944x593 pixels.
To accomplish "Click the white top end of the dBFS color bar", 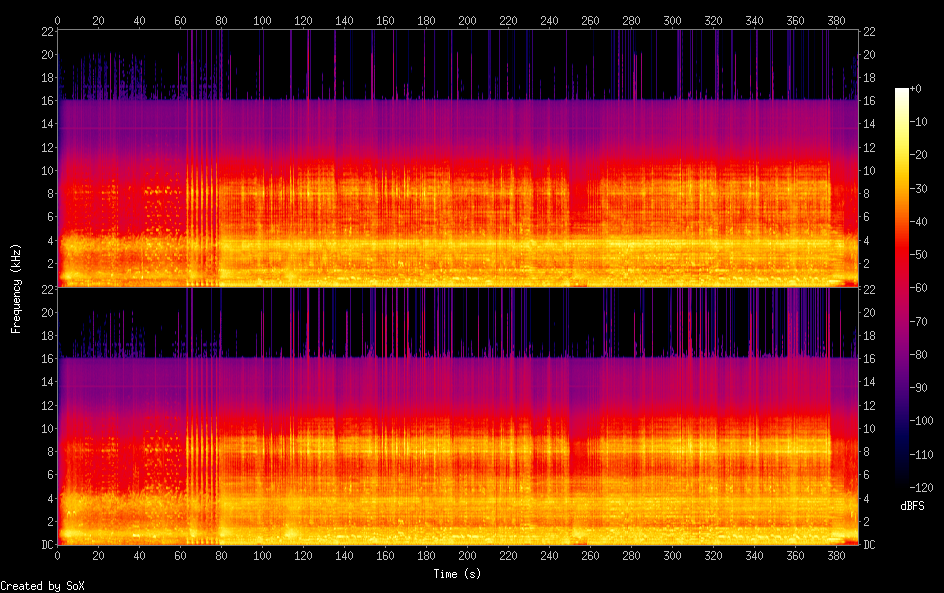I will [x=902, y=93].
